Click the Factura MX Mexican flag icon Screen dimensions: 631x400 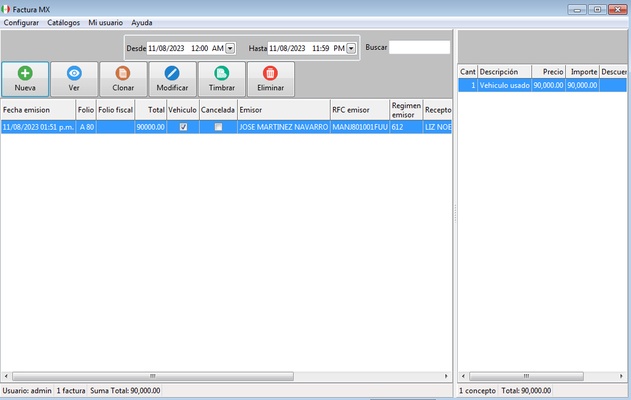6,9
